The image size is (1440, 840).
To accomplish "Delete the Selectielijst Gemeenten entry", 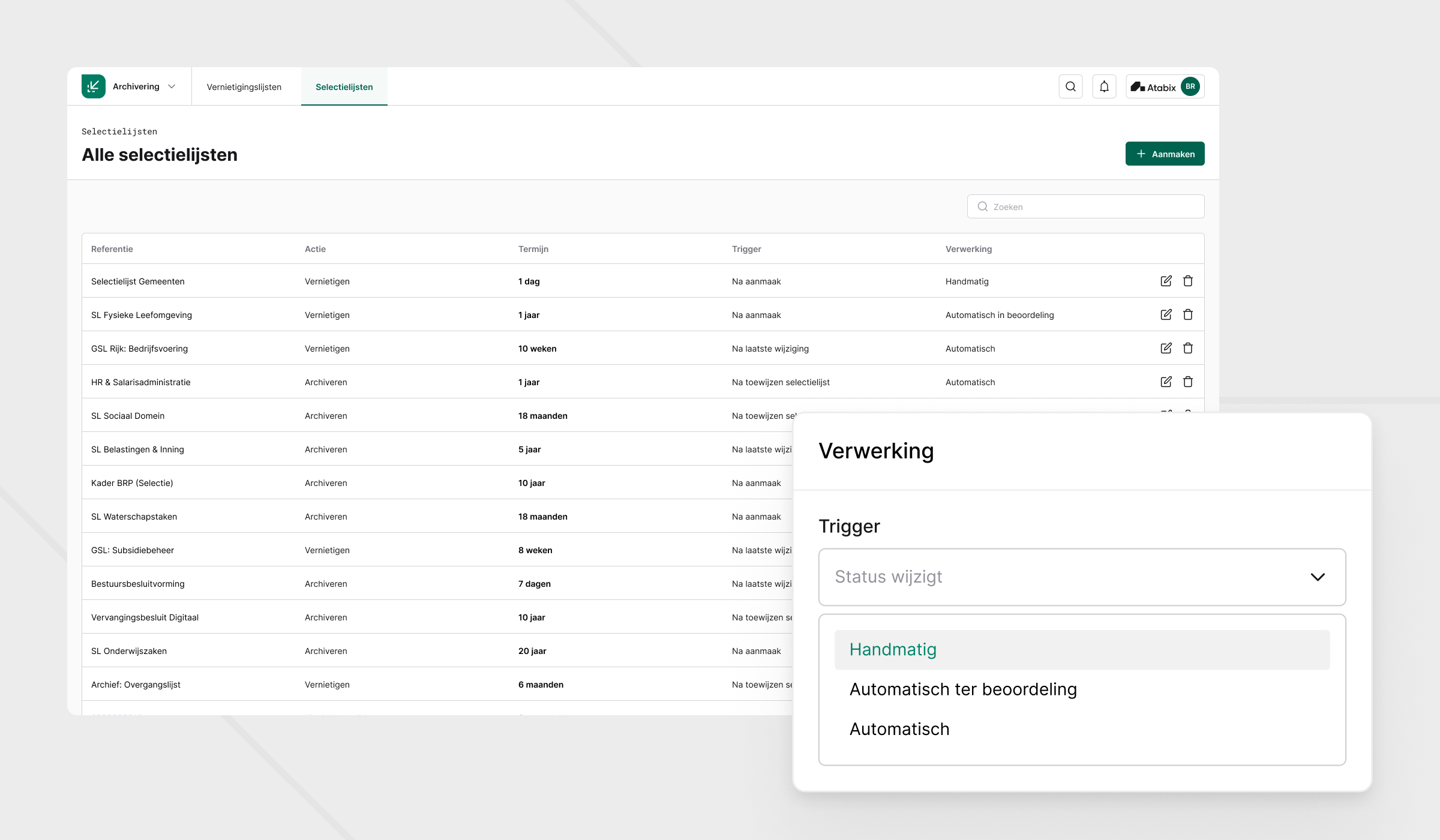I will click(x=1188, y=281).
